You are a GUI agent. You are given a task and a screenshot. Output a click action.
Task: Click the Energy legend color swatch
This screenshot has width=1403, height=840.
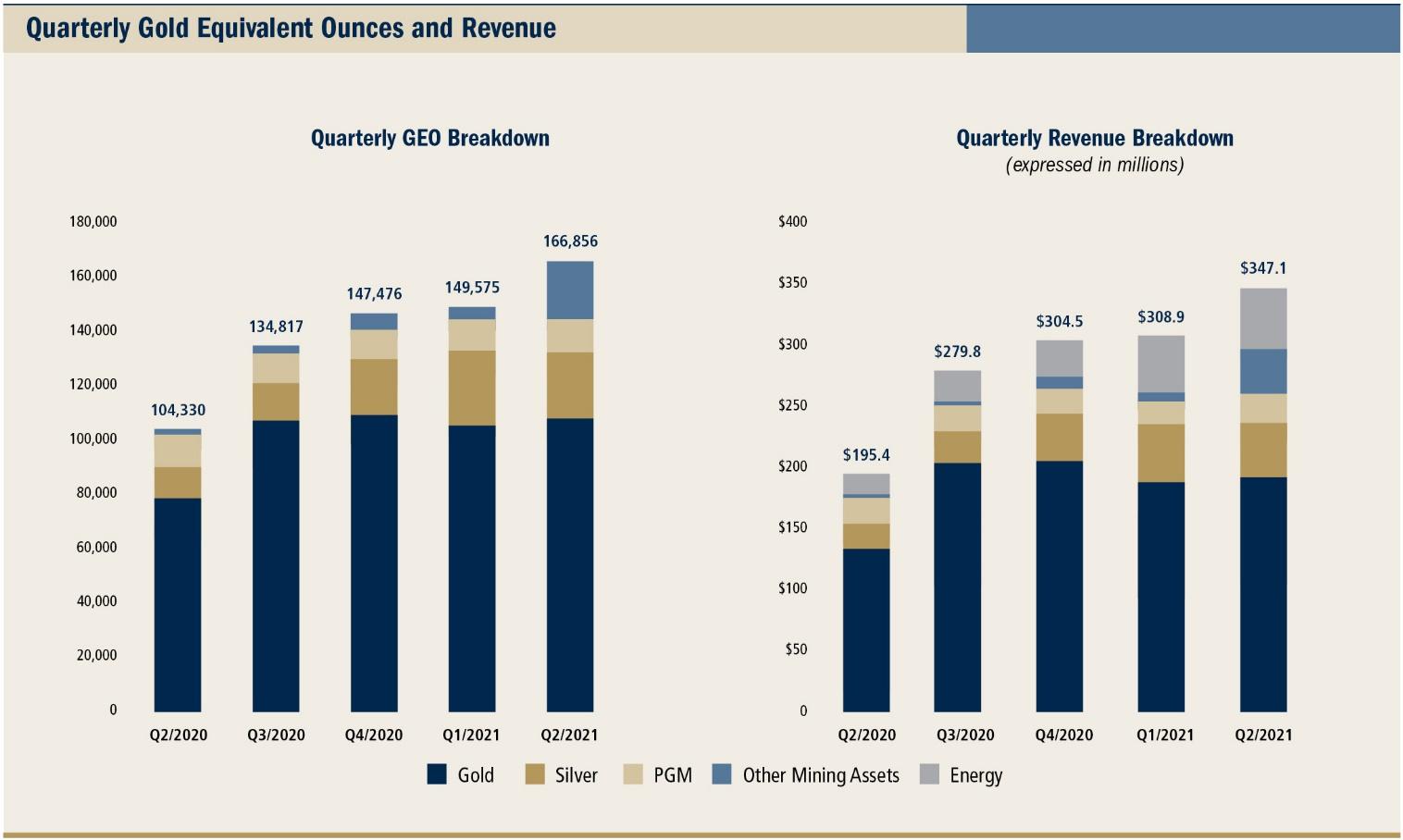(x=929, y=774)
